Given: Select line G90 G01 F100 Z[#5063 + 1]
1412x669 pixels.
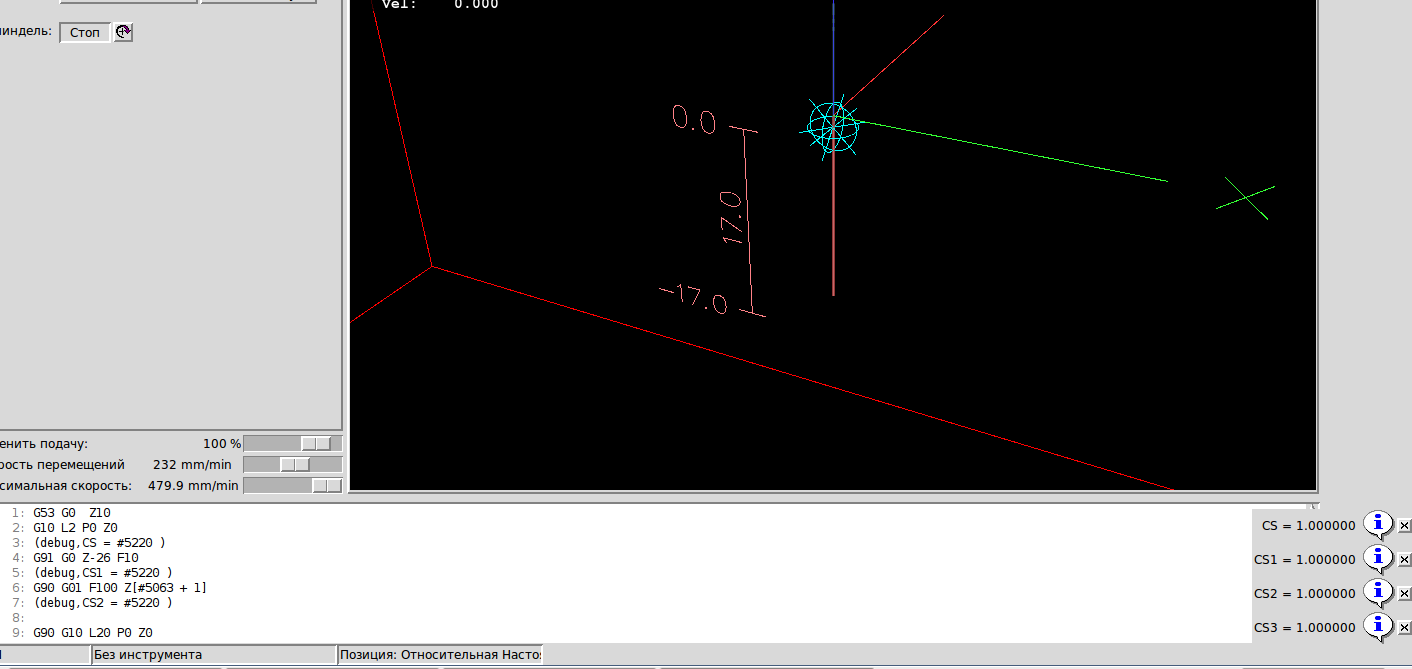Looking at the screenshot, I should tap(120, 587).
